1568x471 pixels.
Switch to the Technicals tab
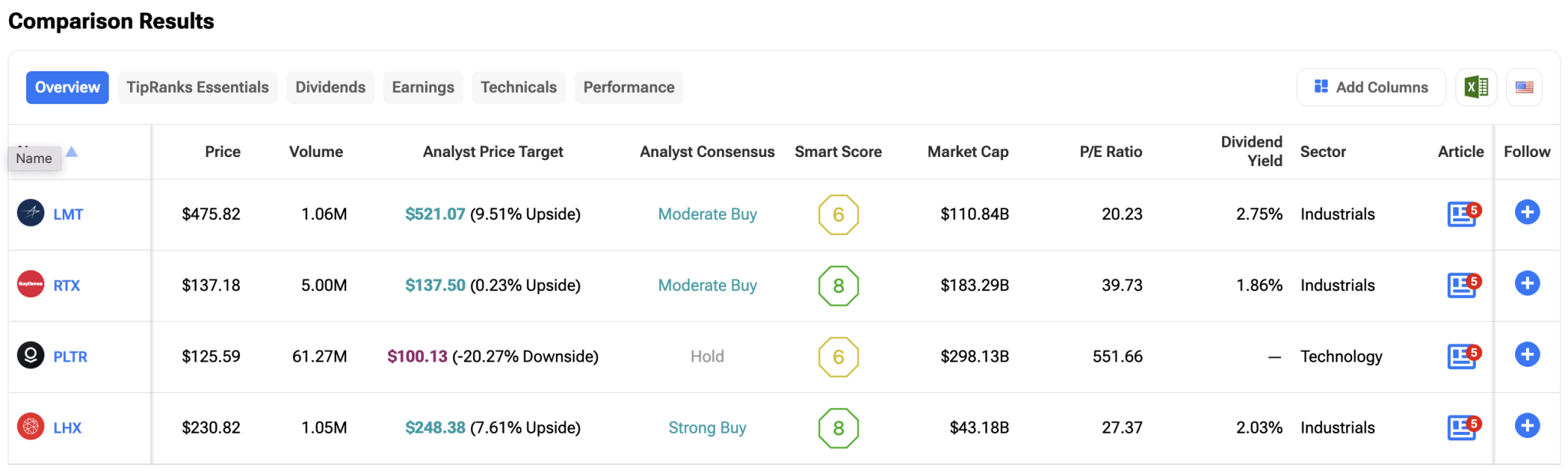[x=519, y=87]
